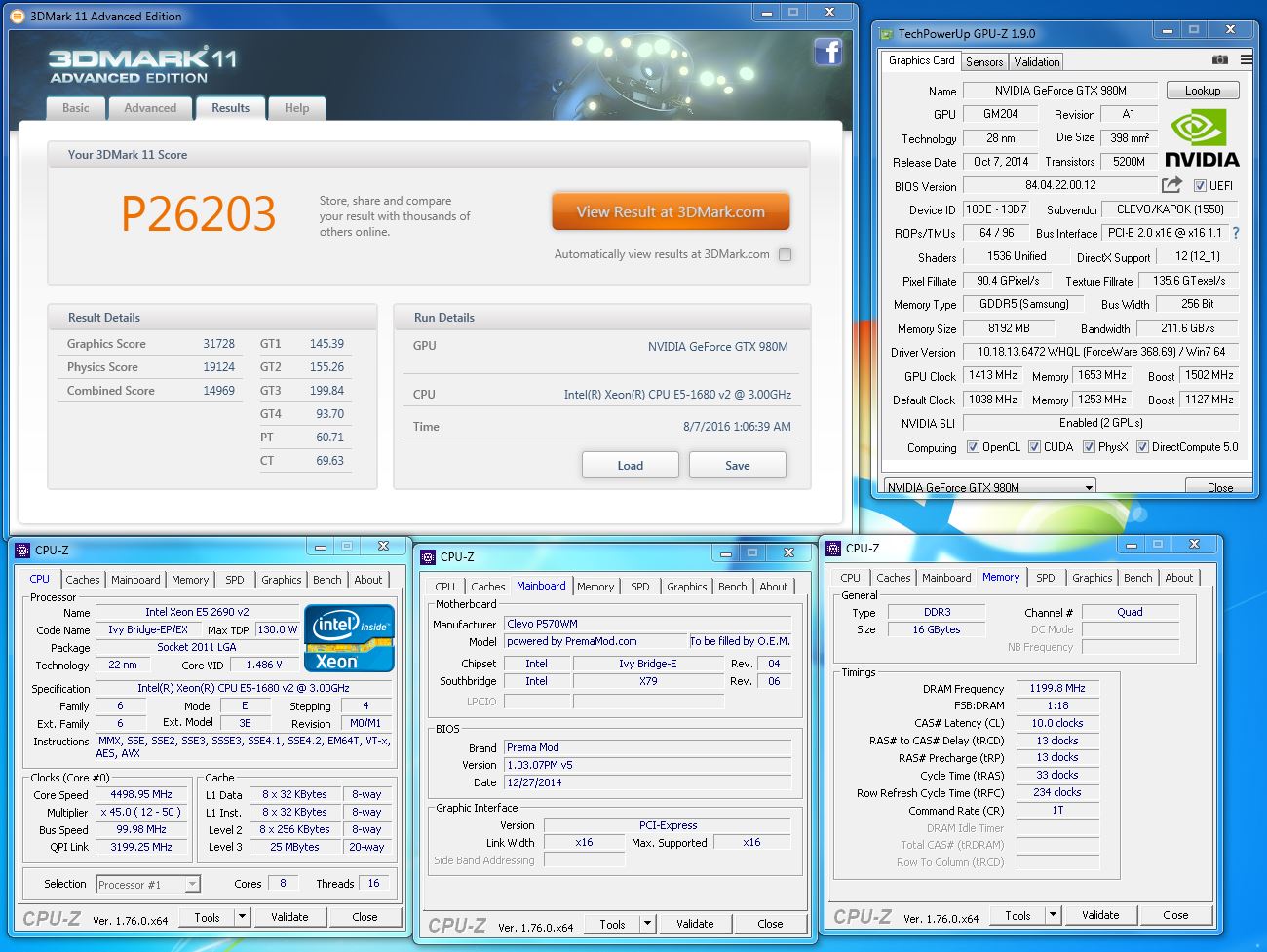The height and width of the screenshot is (952, 1267).
Task: Open Graphics tab in CPU-Z Memory window
Action: point(1093,578)
